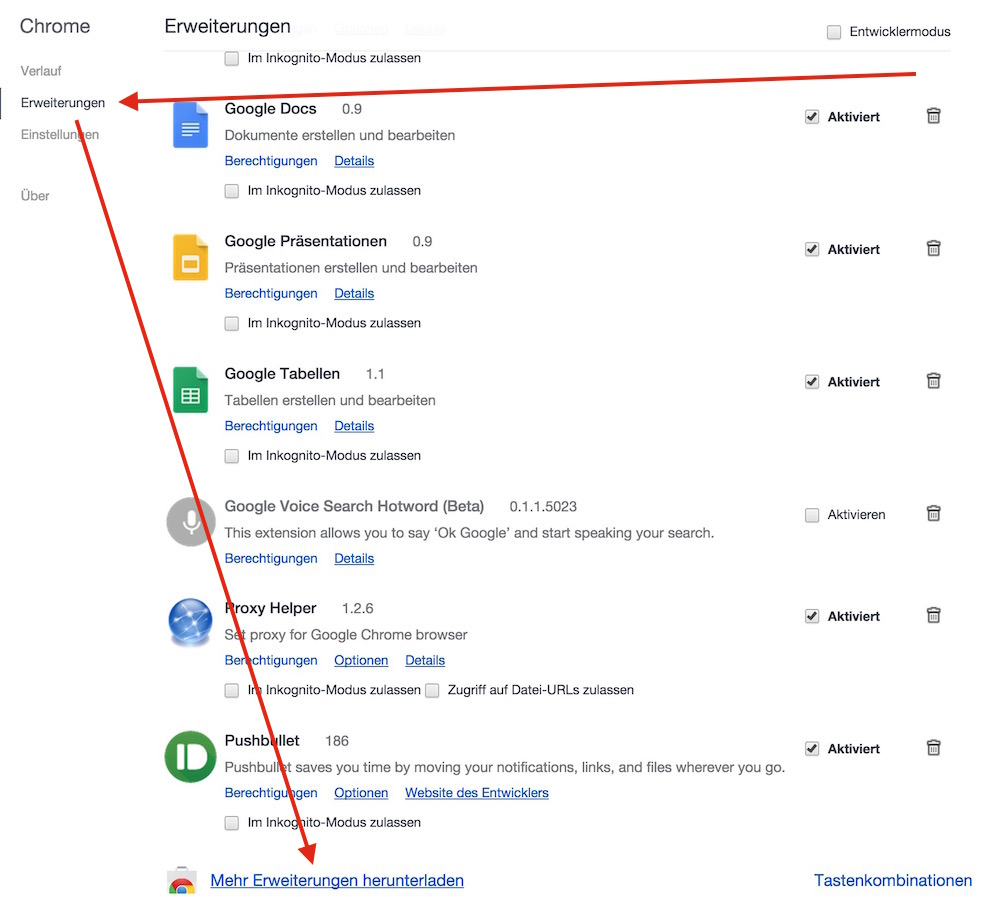The height and width of the screenshot is (897, 1000).
Task: Click the Pushbullet extension icon
Action: 190,757
